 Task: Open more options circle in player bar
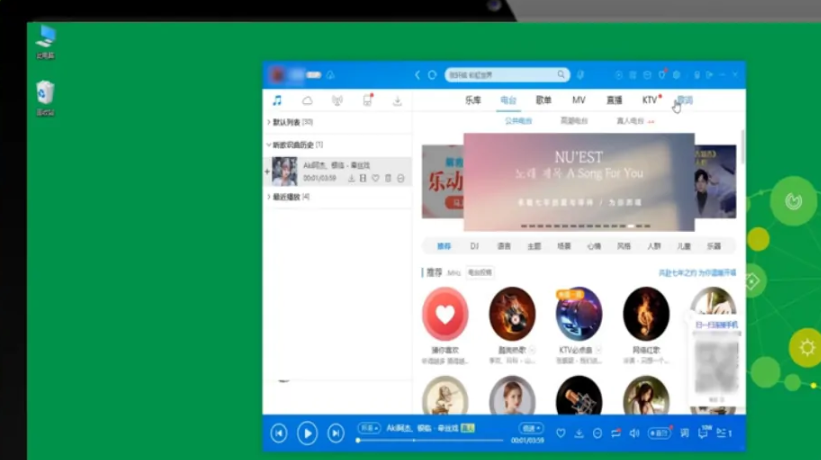pos(597,433)
